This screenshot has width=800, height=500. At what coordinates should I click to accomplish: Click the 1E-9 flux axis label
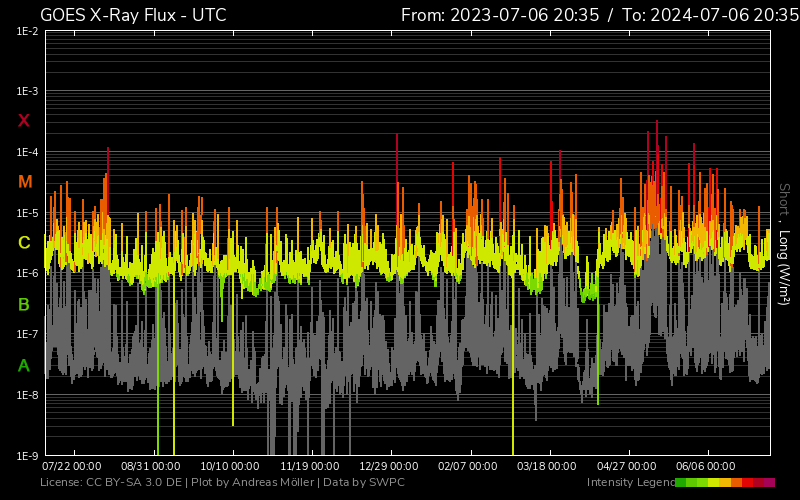tap(28, 456)
